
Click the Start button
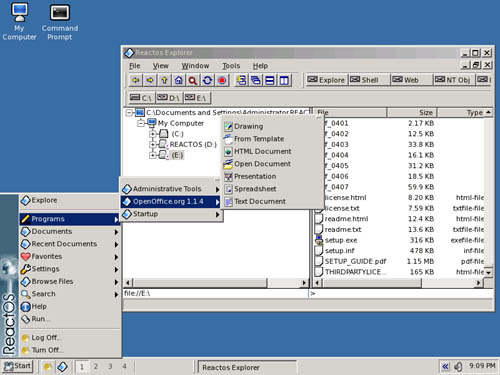(x=17, y=366)
